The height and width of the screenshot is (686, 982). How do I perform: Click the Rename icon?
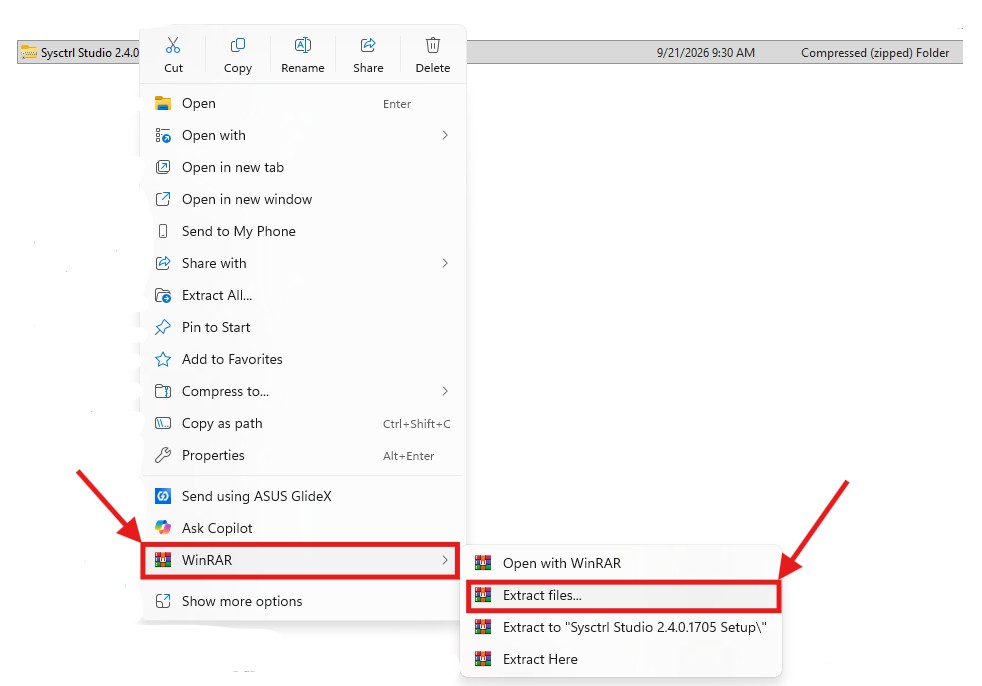(x=302, y=45)
